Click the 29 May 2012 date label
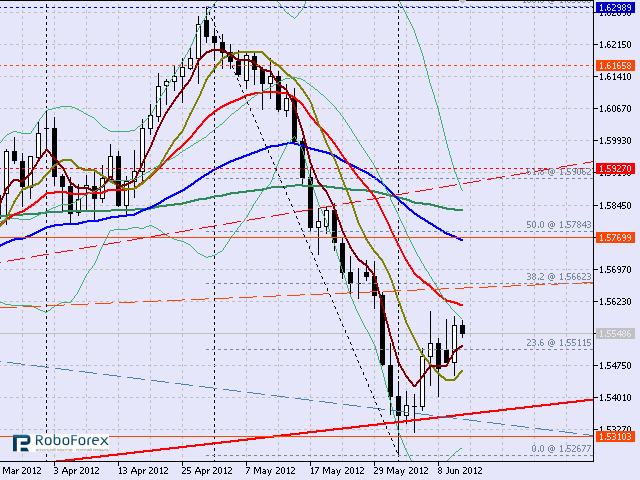The width and height of the screenshot is (640, 480). click(x=400, y=469)
